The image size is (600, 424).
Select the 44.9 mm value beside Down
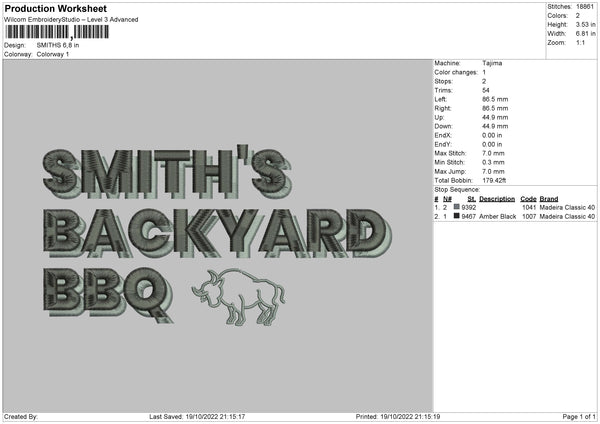(495, 126)
